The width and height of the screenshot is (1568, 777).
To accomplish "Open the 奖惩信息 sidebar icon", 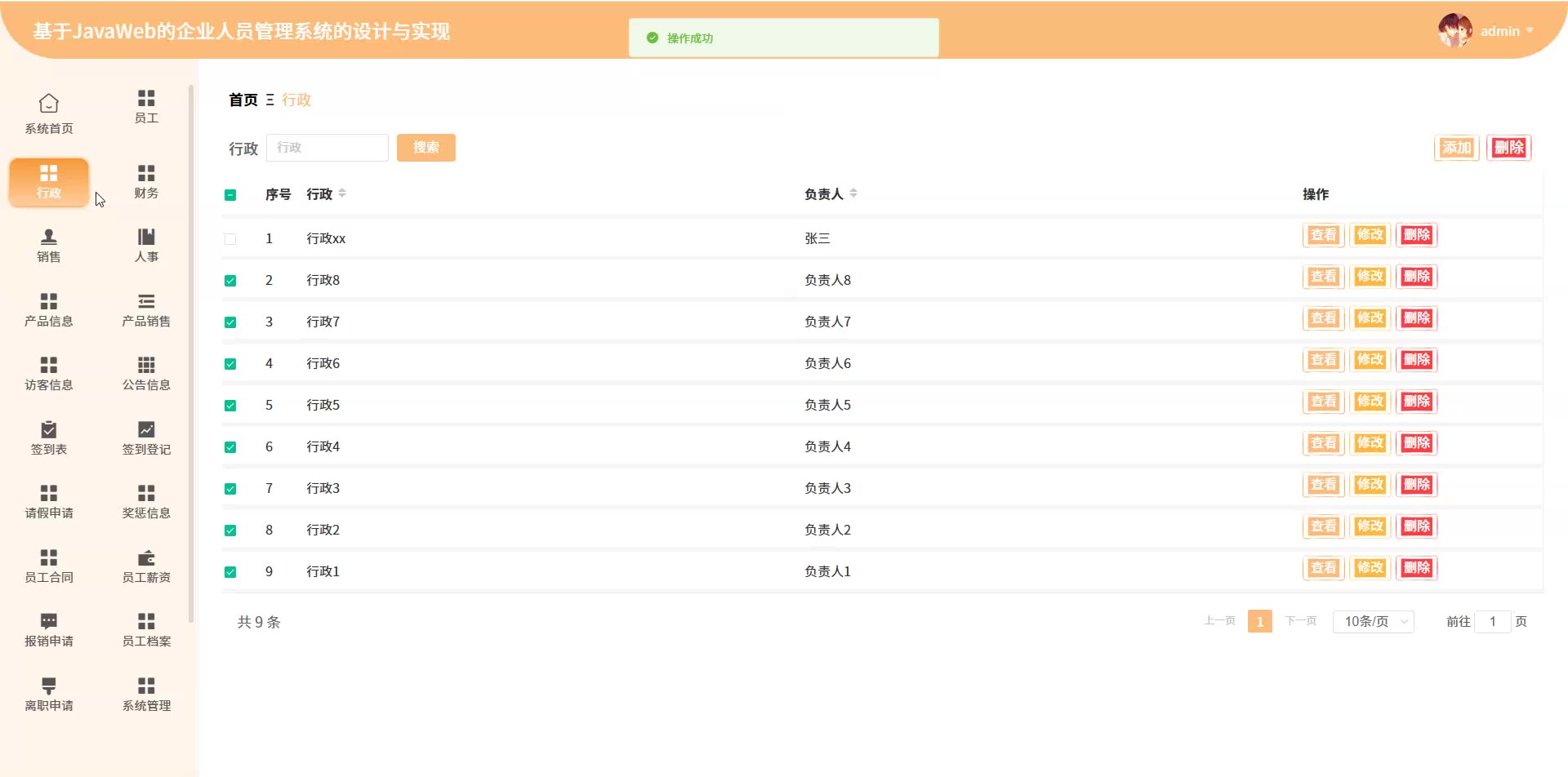I will point(146,493).
